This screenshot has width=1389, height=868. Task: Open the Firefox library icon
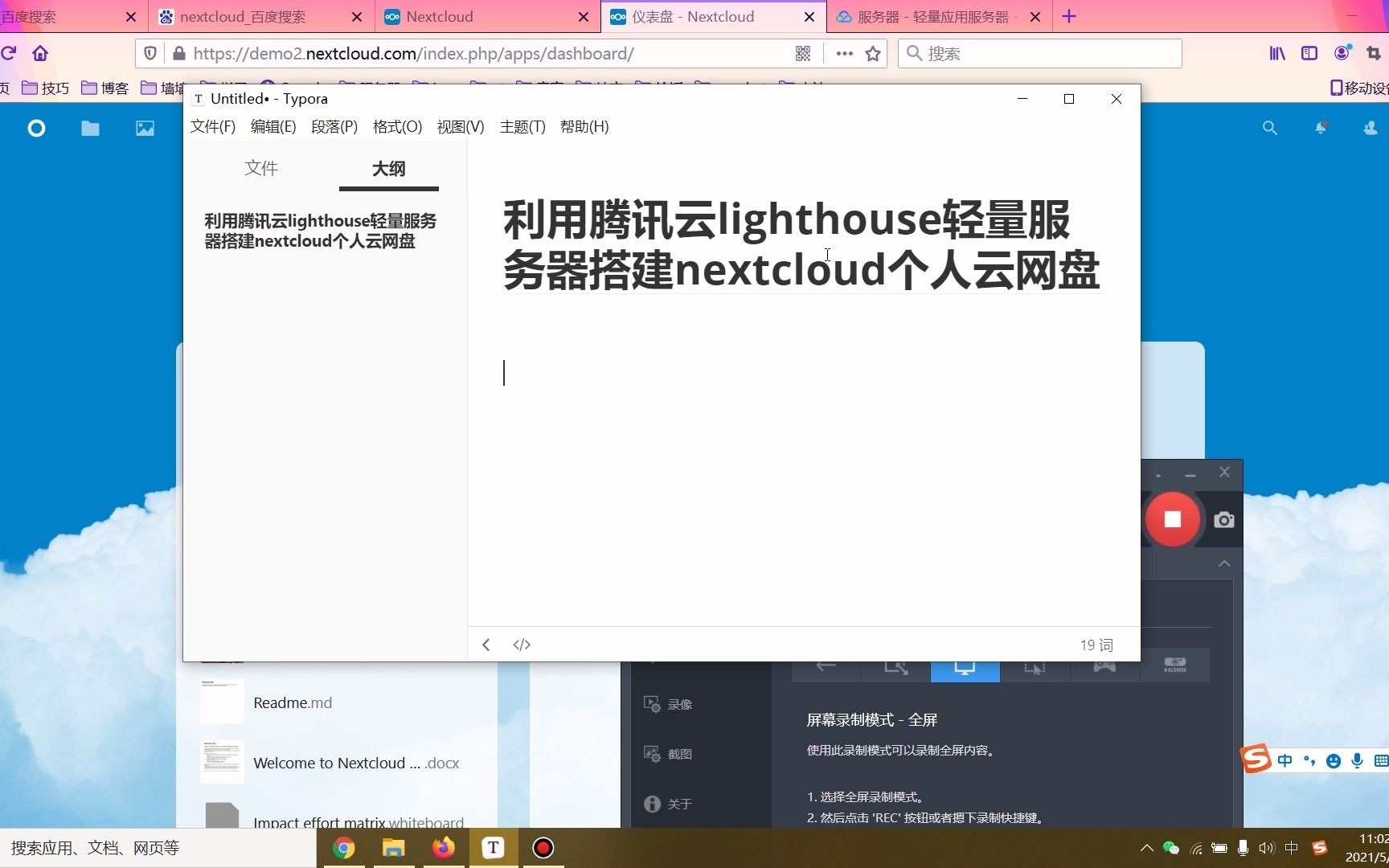pyautogui.click(x=1277, y=53)
